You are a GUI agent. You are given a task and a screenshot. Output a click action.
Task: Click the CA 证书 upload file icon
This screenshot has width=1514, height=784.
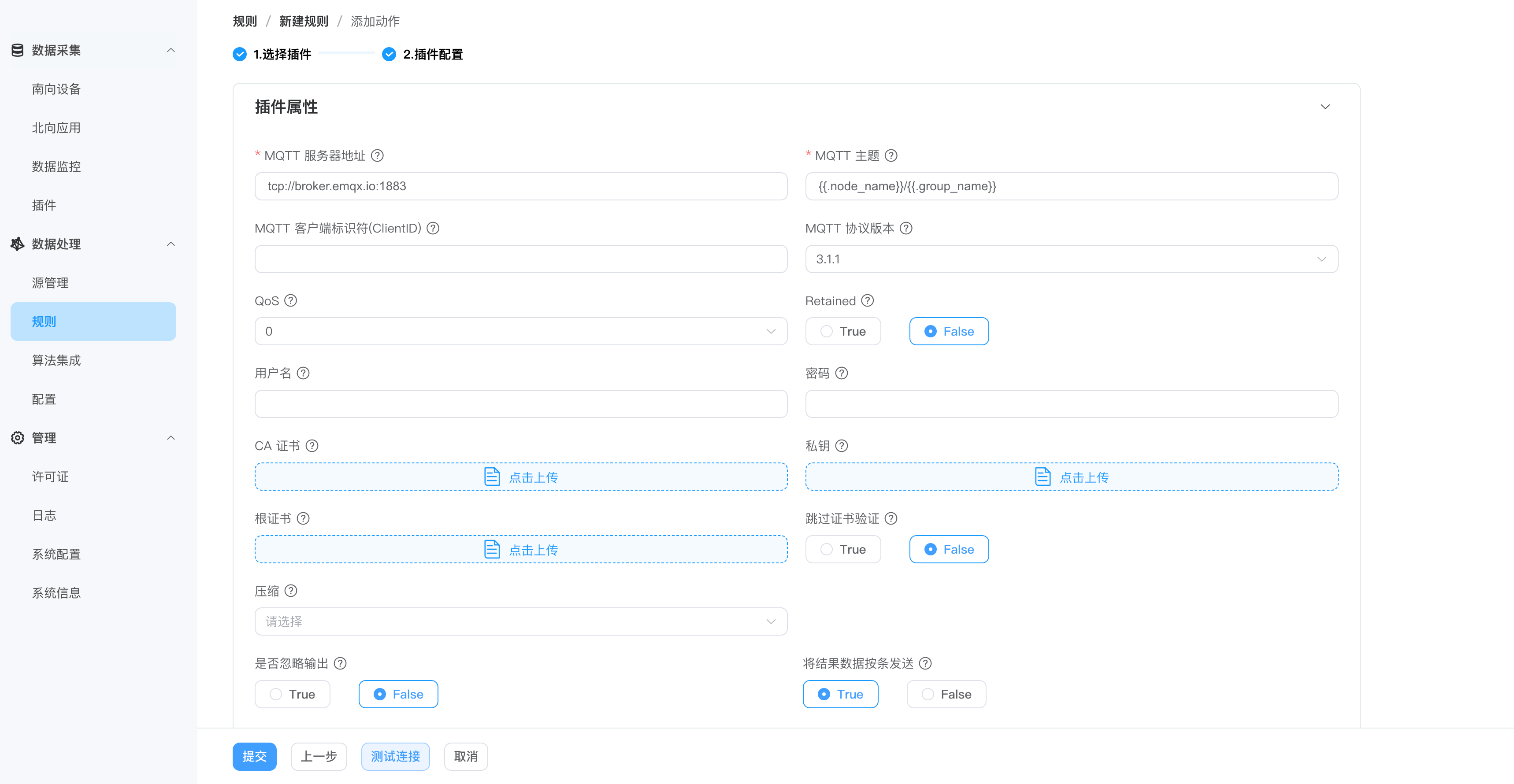pos(492,477)
